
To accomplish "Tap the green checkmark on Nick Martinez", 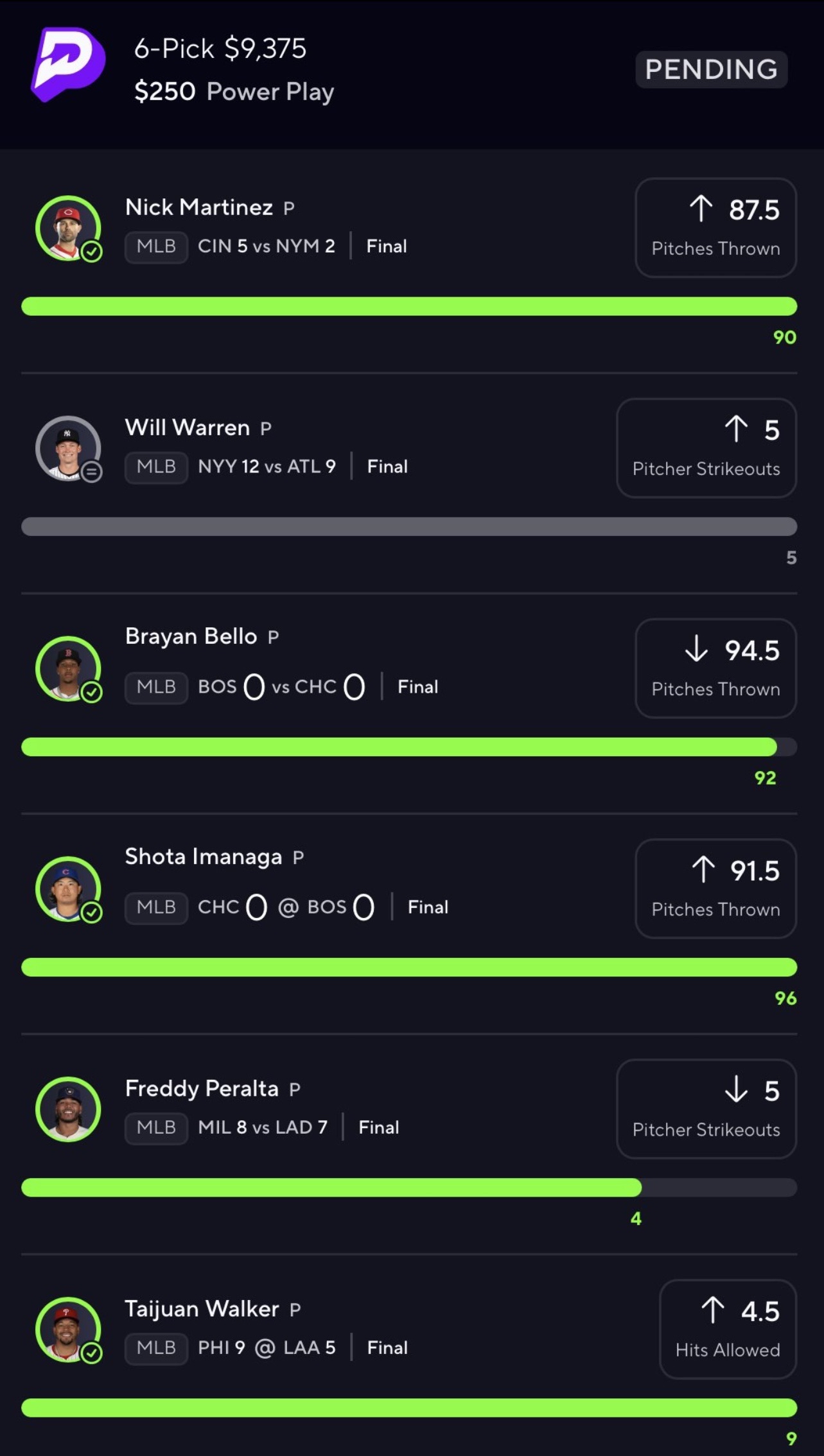I will tap(92, 252).
